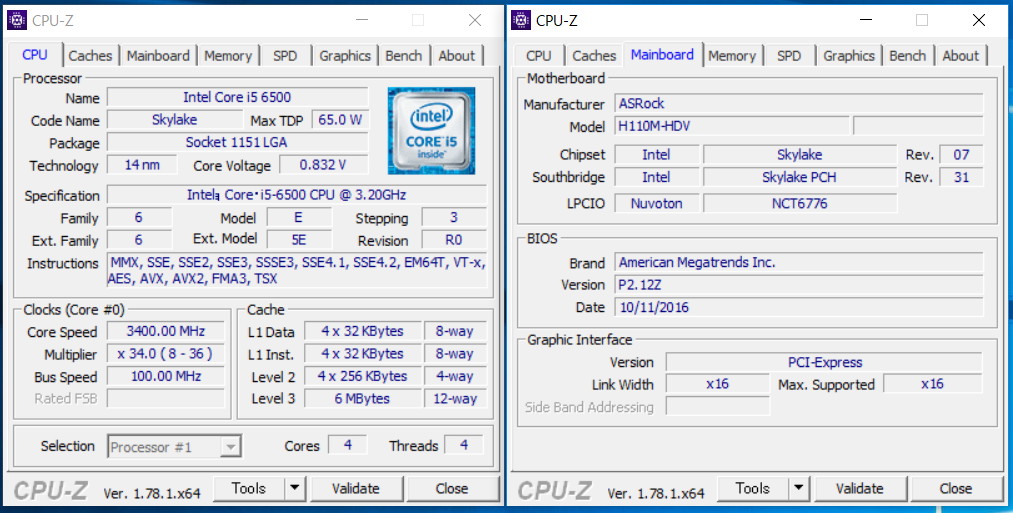The width and height of the screenshot is (1013, 513).
Task: Click the empty Rated FSB field
Action: point(166,398)
